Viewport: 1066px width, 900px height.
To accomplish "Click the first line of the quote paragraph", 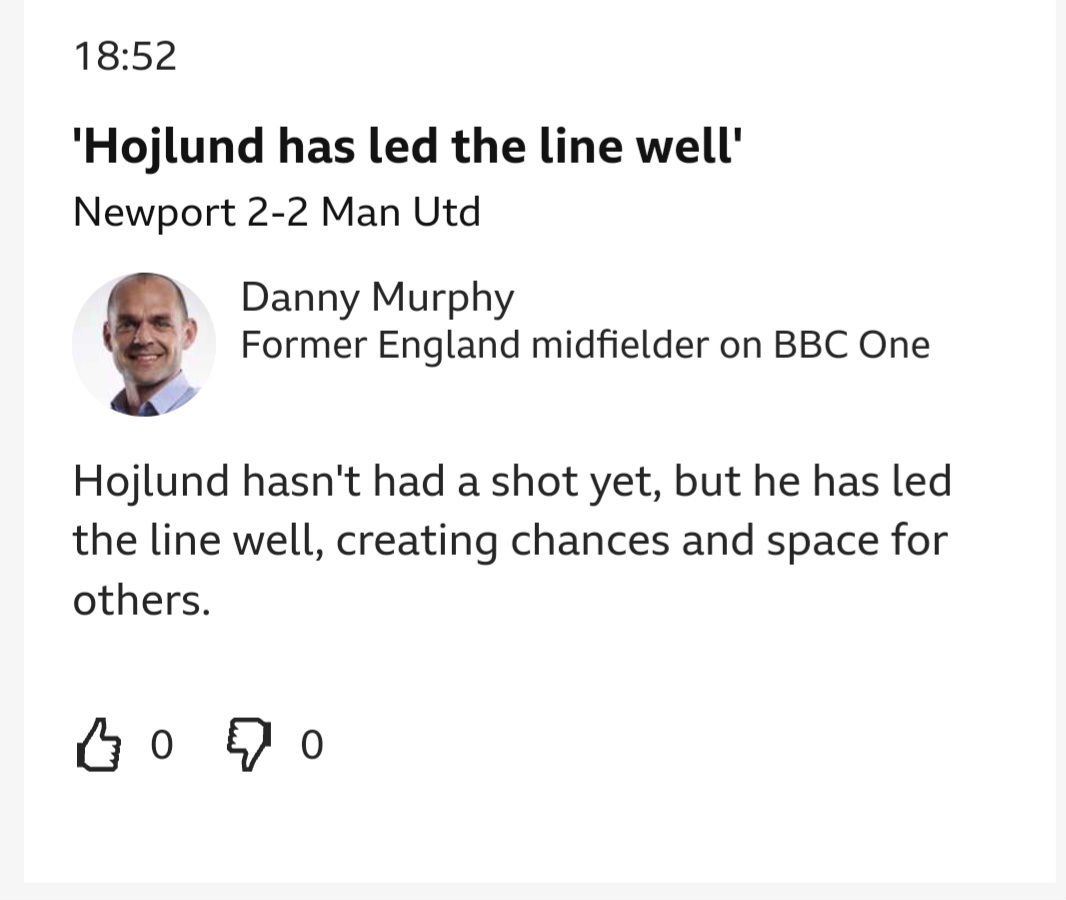I will pyautogui.click(x=511, y=482).
